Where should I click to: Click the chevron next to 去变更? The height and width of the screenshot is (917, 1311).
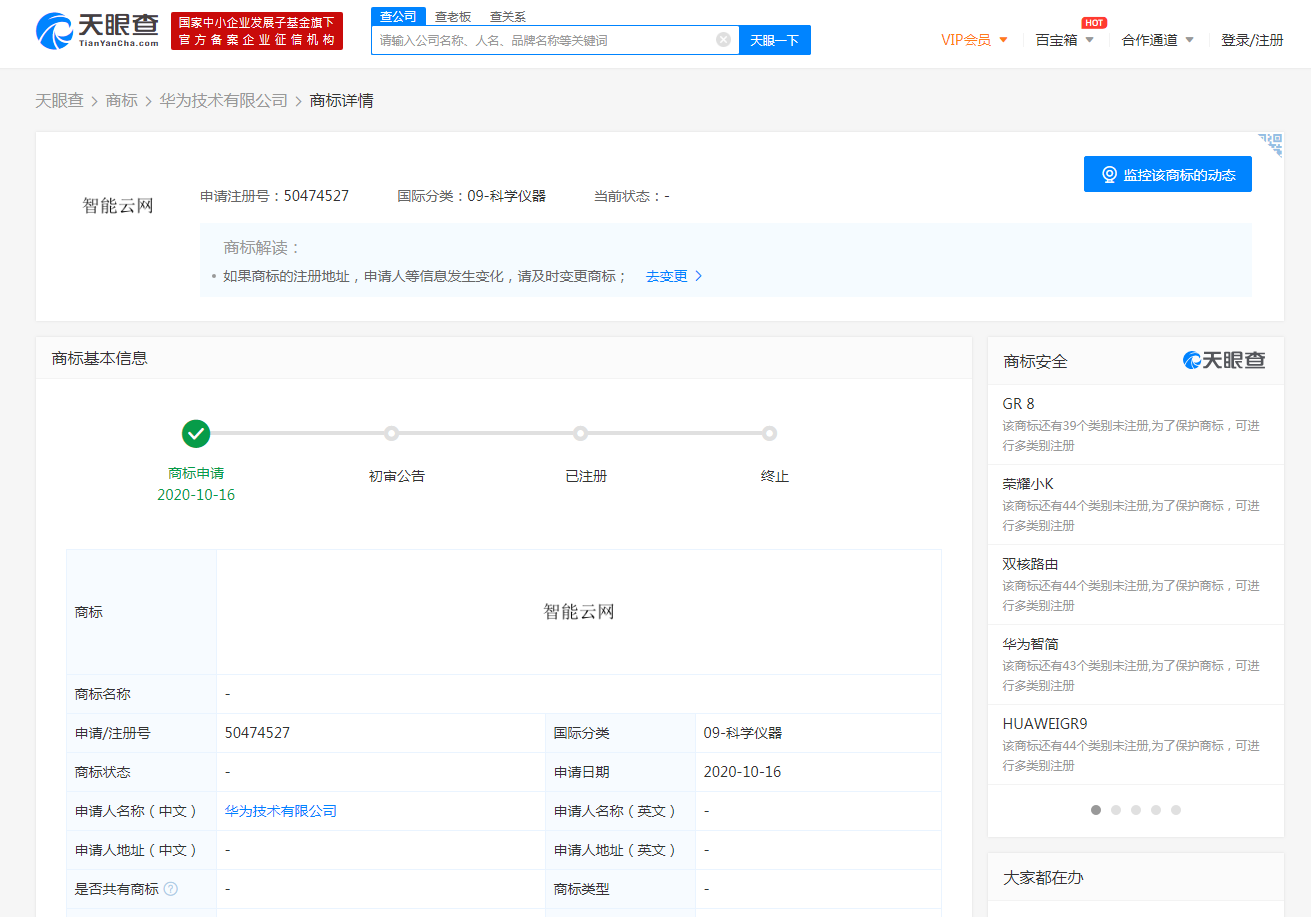tap(699, 276)
